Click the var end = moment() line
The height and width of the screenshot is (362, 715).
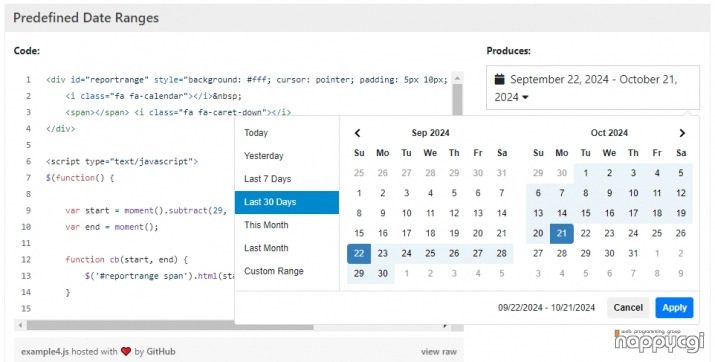(111, 227)
